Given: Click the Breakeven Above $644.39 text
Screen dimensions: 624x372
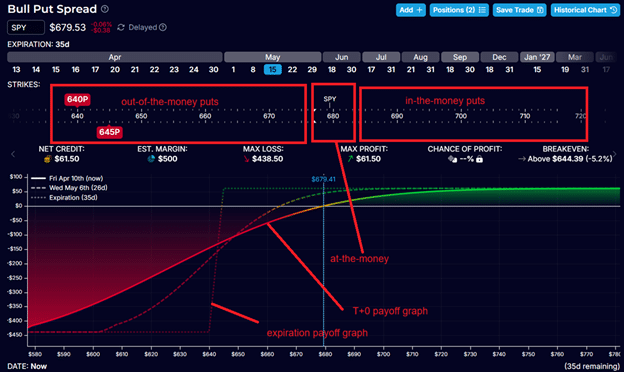Looking at the screenshot, I should [x=570, y=159].
